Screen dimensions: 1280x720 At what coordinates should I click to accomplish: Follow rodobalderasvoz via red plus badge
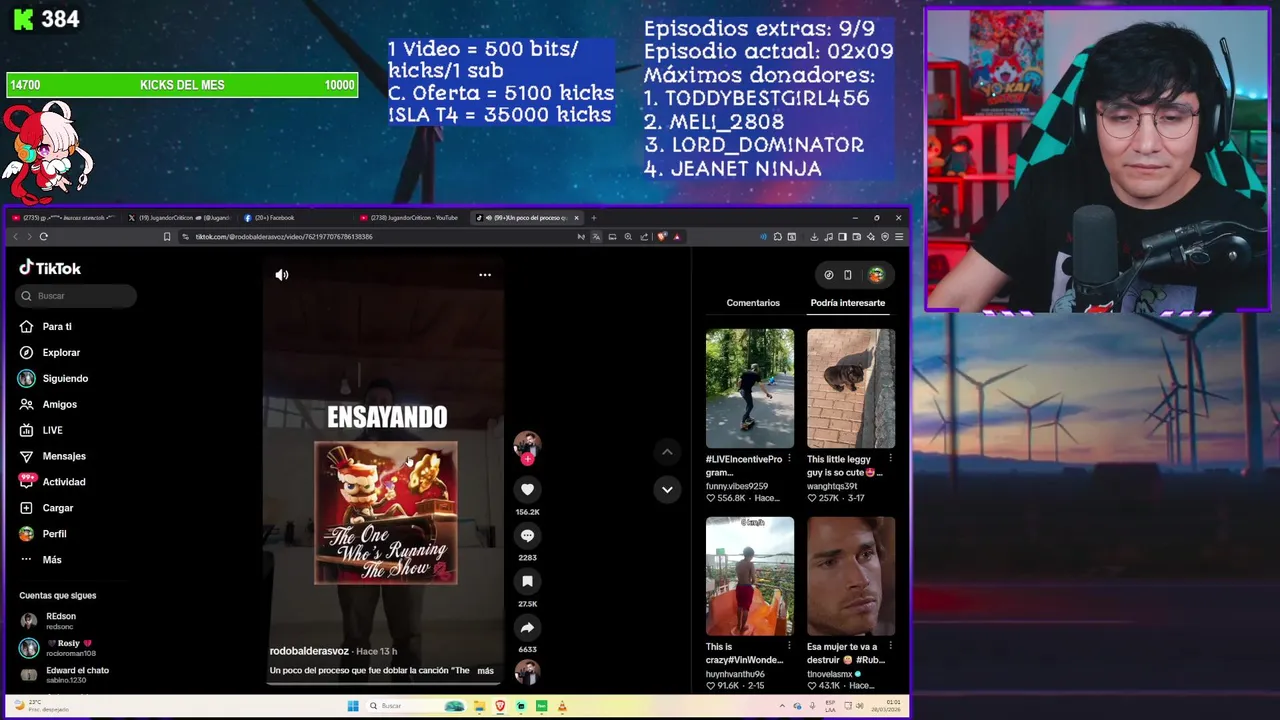point(527,459)
